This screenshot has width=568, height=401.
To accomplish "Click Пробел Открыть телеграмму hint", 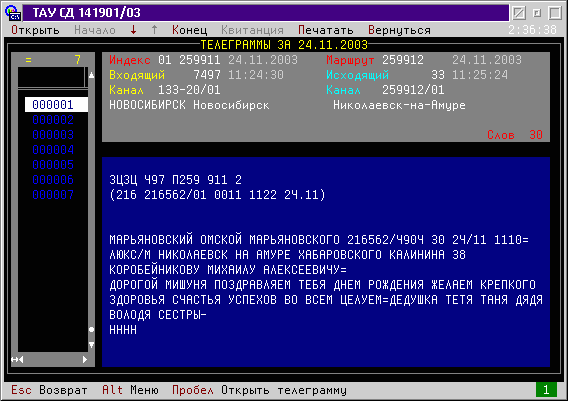I will point(259,390).
